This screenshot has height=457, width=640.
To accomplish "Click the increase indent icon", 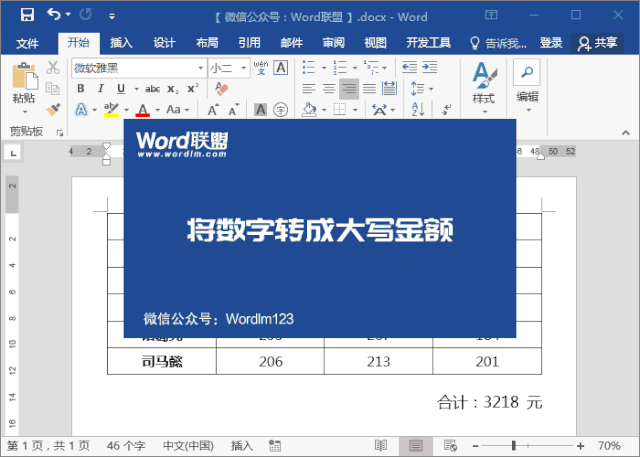I will pyautogui.click(x=430, y=67).
